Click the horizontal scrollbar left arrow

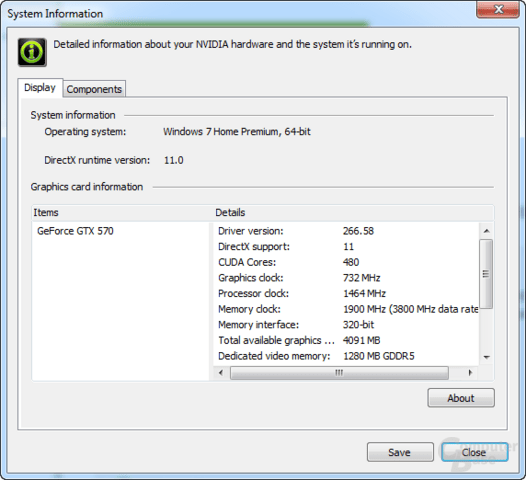tap(221, 373)
